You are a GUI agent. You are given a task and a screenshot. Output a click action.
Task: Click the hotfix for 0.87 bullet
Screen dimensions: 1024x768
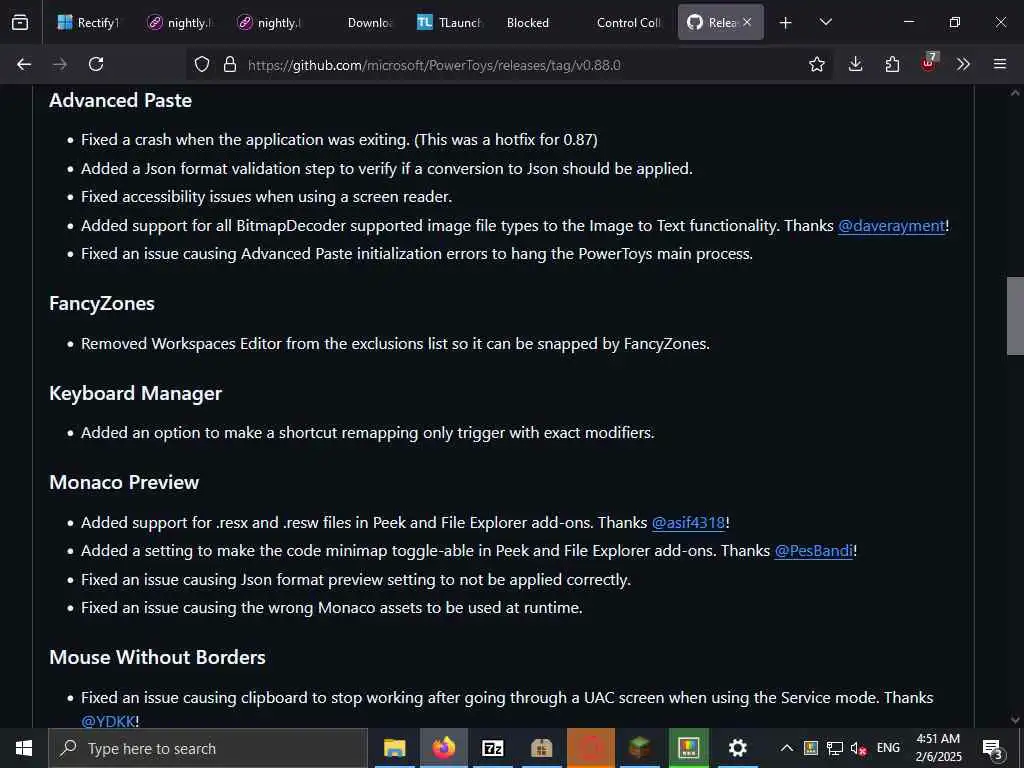click(339, 140)
